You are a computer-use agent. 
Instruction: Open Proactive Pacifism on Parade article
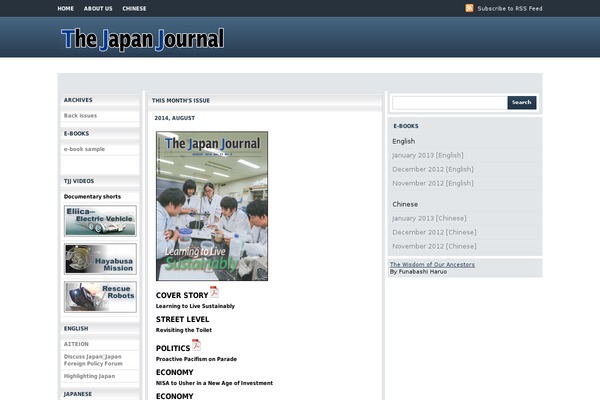point(196,359)
